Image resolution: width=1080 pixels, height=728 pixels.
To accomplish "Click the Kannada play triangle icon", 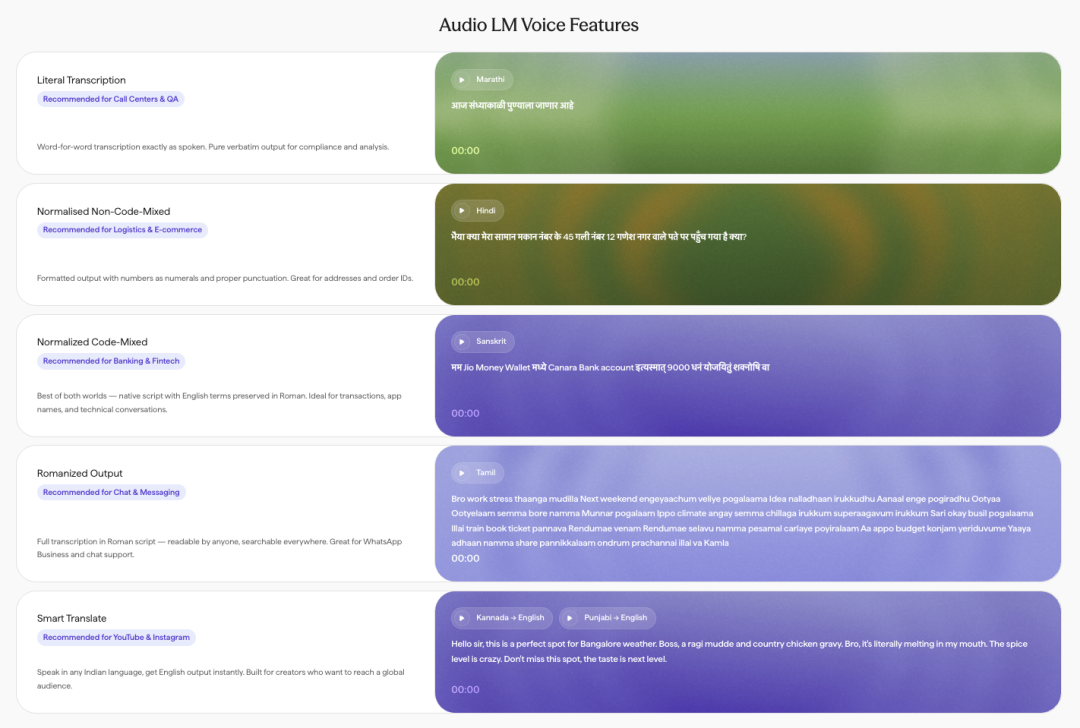I will coord(461,618).
